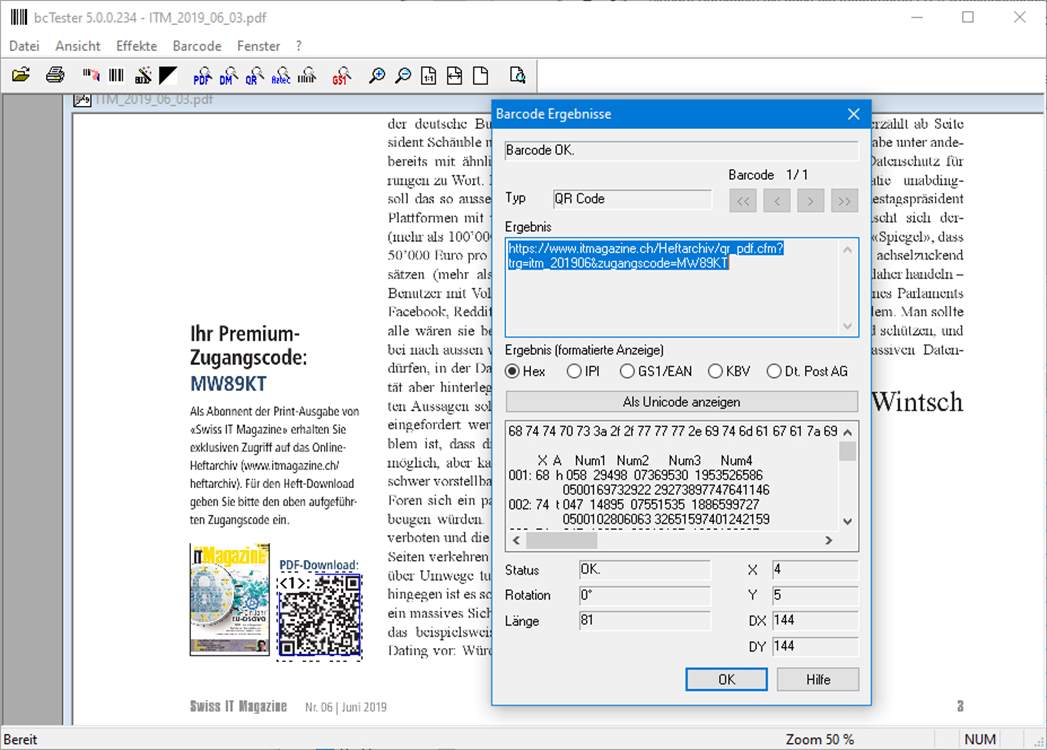This screenshot has height=750, width=1047.
Task: Click the IT Magazine cover thumbnail
Action: pyautogui.click(x=230, y=600)
